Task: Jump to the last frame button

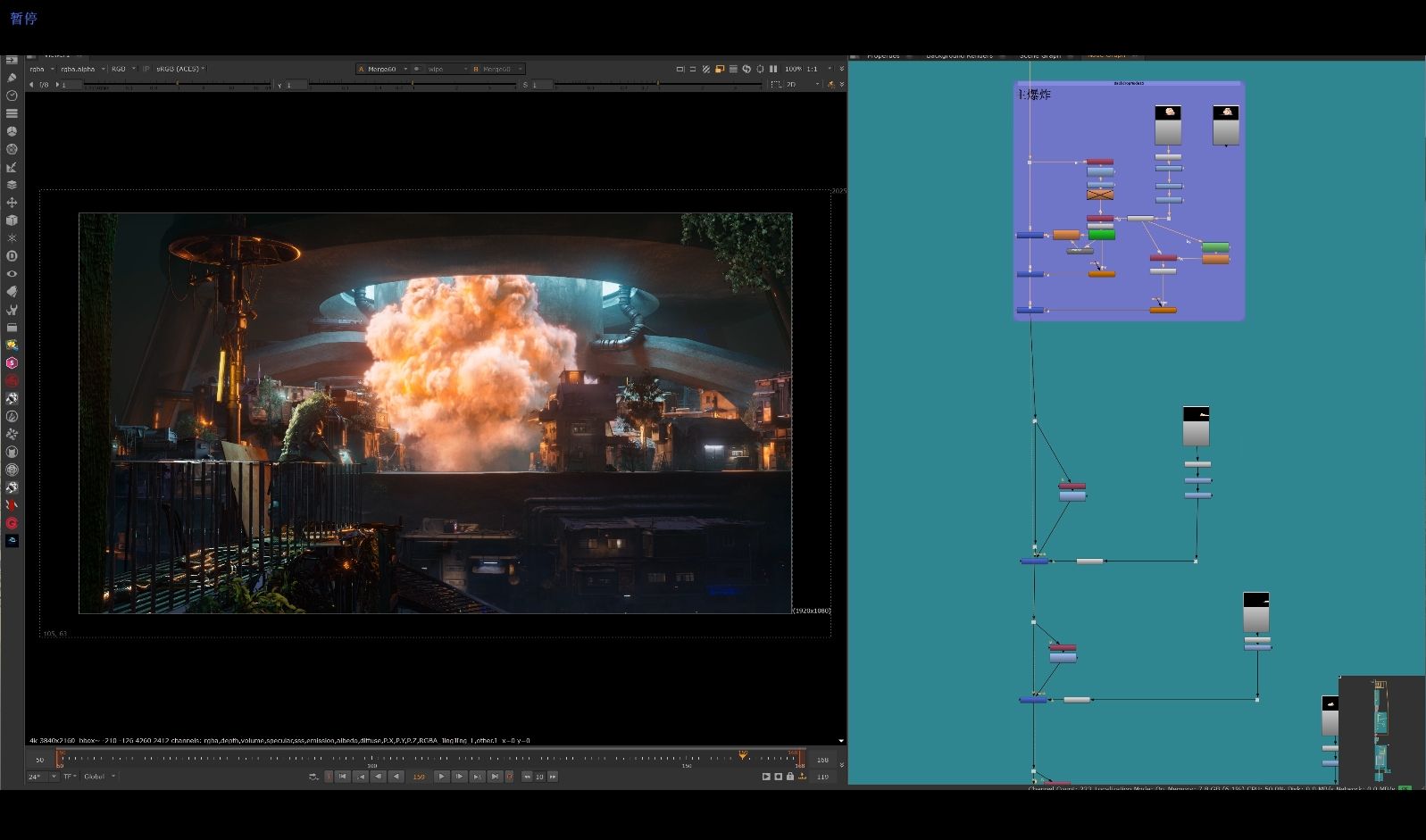Action: (x=495, y=777)
